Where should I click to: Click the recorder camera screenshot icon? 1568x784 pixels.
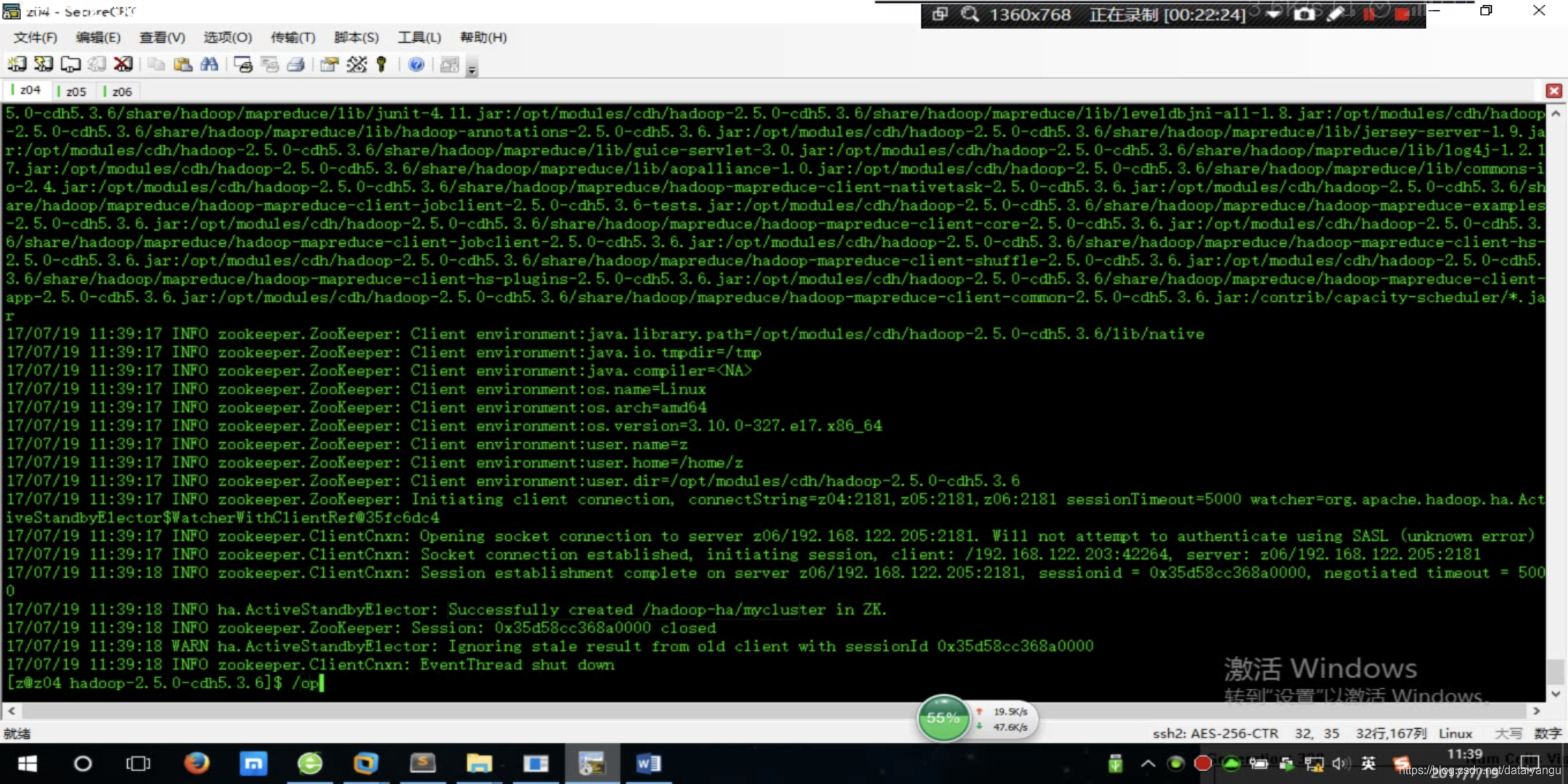coord(1304,14)
